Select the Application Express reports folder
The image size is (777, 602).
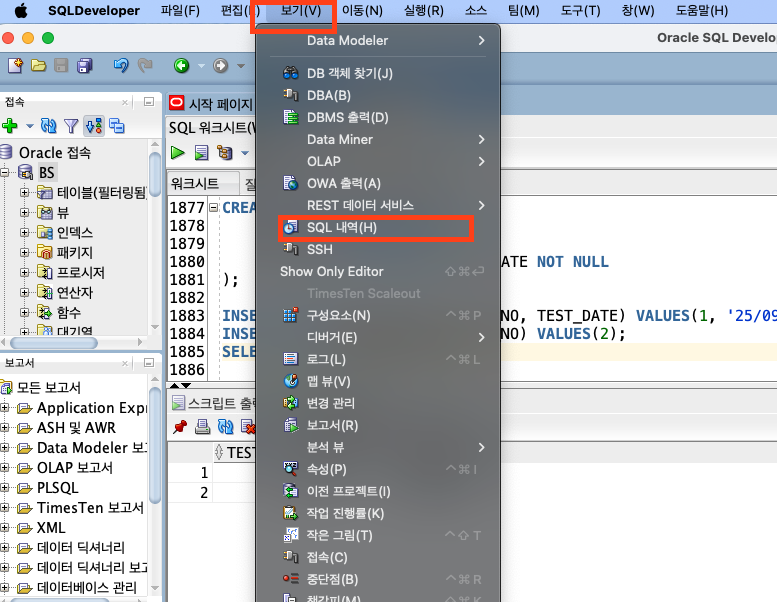(x=92, y=408)
